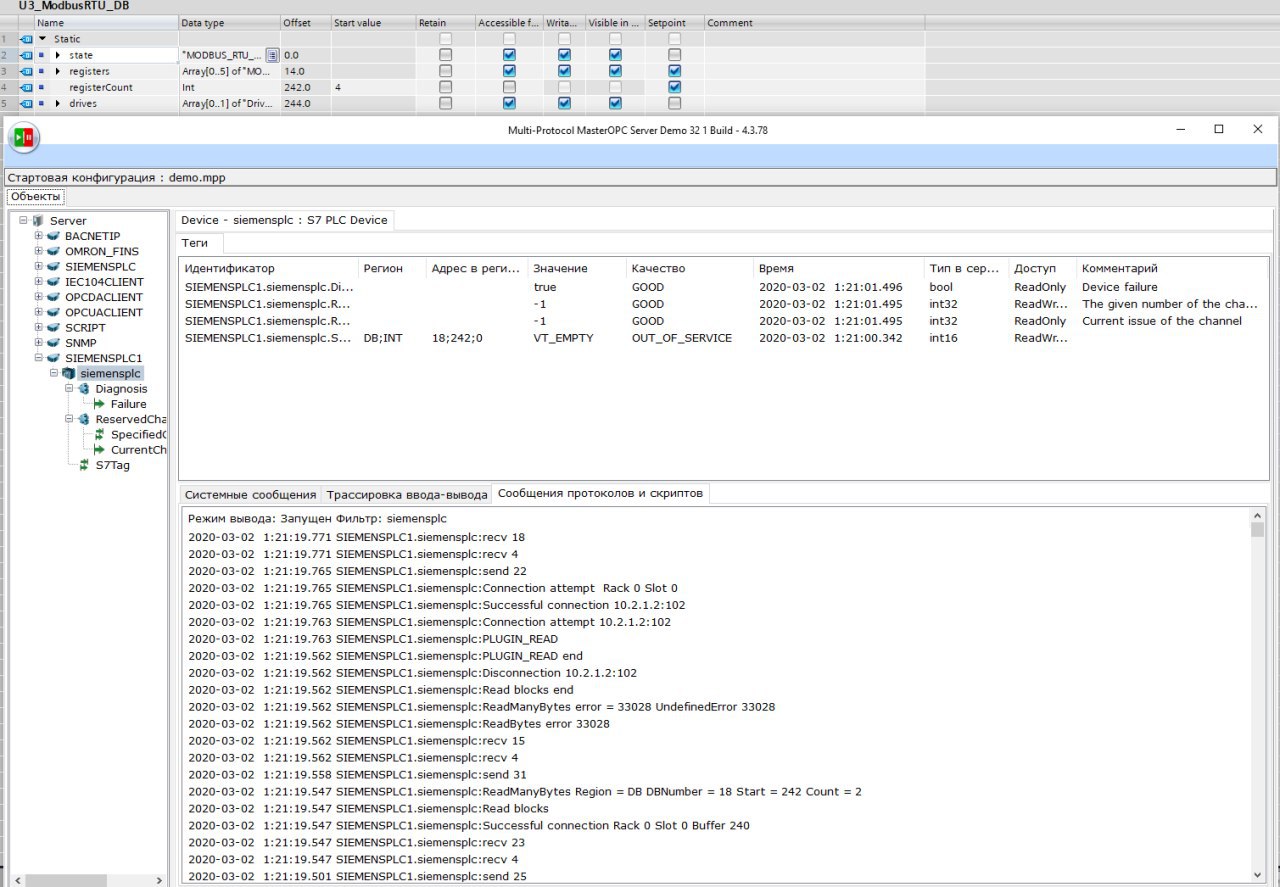This screenshot has height=887, width=1280.
Task: Toggle Setpoint checkbox for registerCount row
Action: (674, 87)
